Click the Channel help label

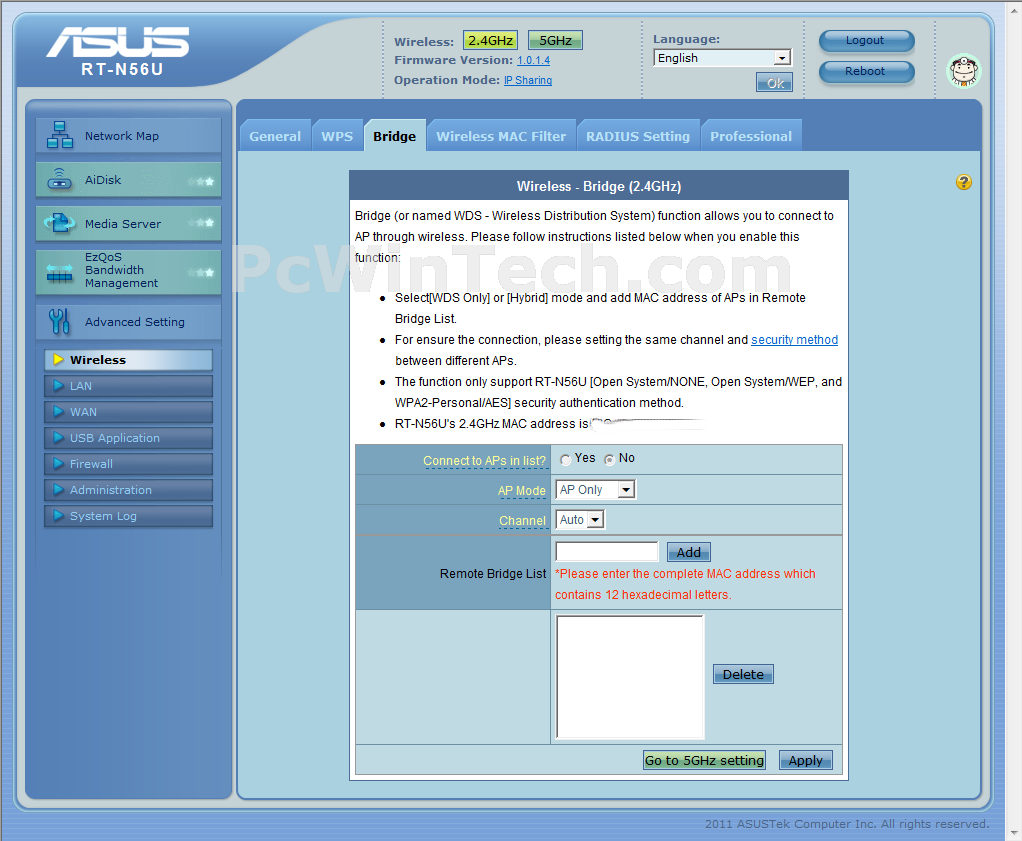[522, 520]
